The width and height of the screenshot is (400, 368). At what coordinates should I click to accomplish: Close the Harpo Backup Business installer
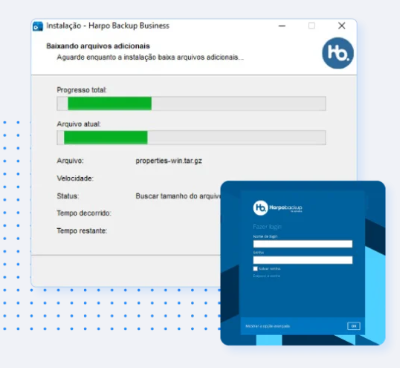point(342,26)
